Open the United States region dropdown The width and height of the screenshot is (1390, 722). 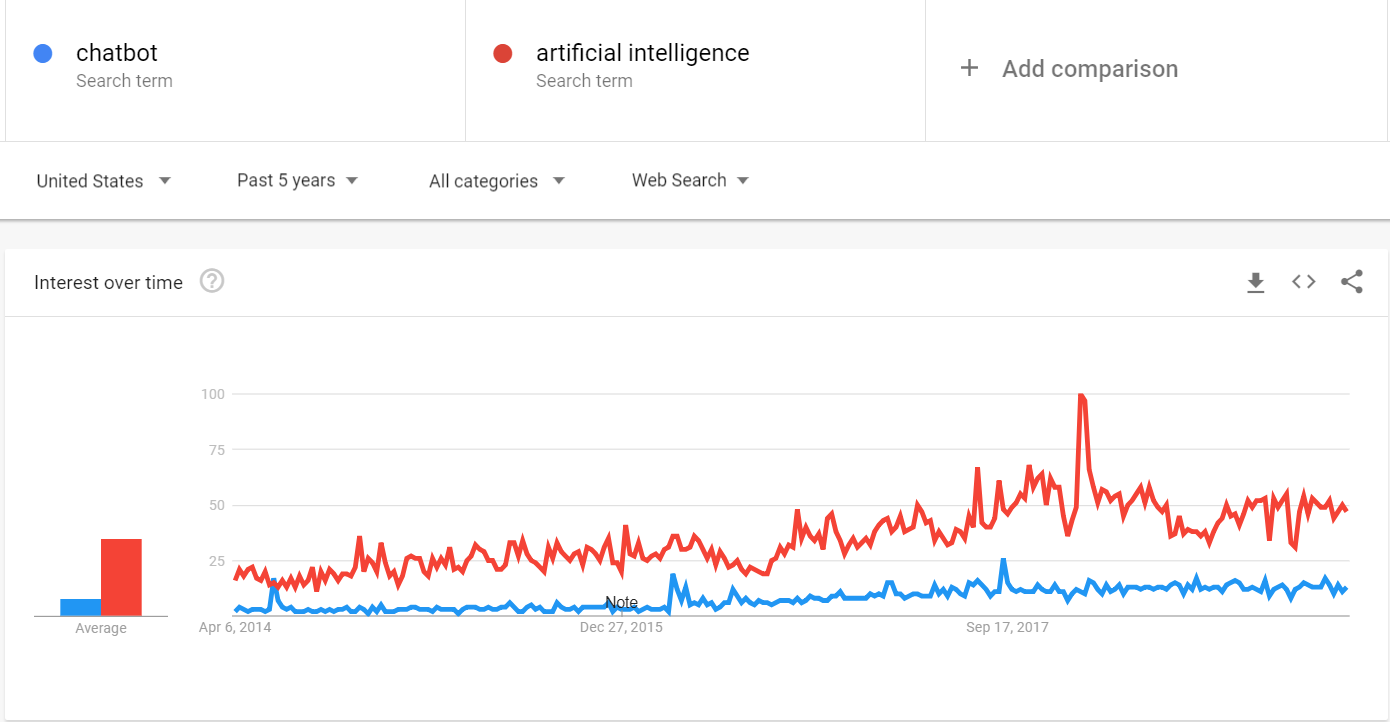coord(103,181)
